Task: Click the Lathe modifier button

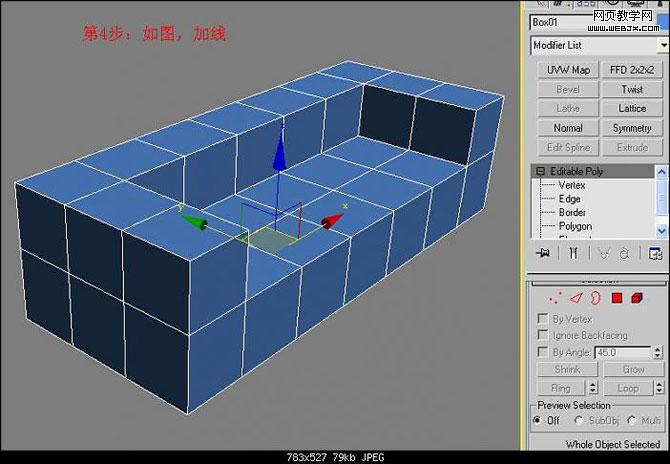Action: point(568,109)
